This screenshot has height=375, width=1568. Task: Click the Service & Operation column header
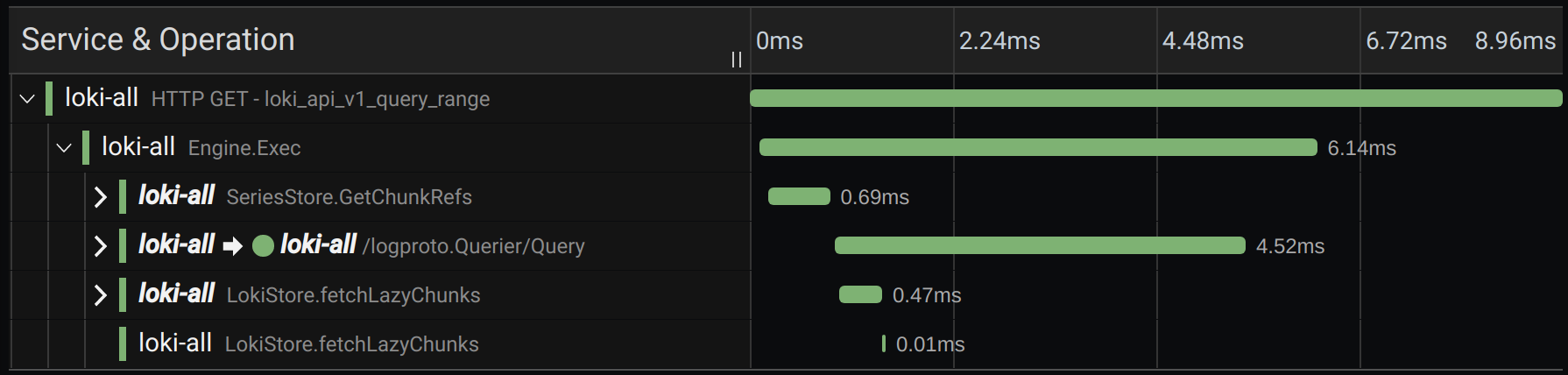click(x=158, y=40)
